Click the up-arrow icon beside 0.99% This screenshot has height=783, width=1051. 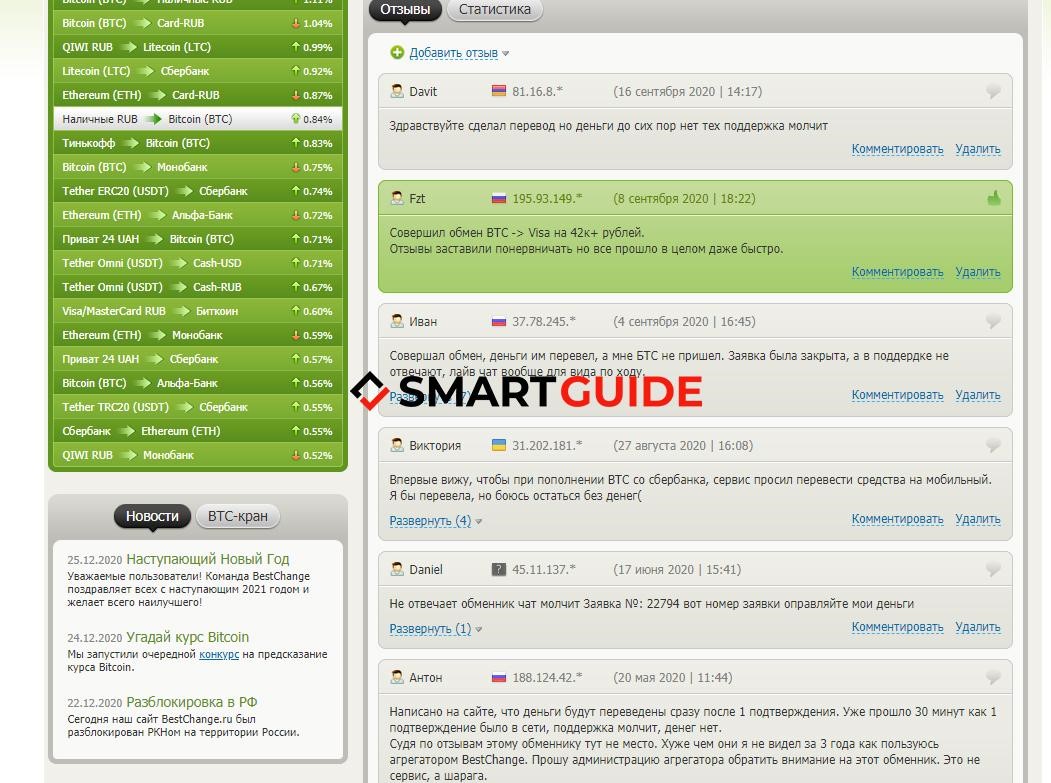coord(296,47)
